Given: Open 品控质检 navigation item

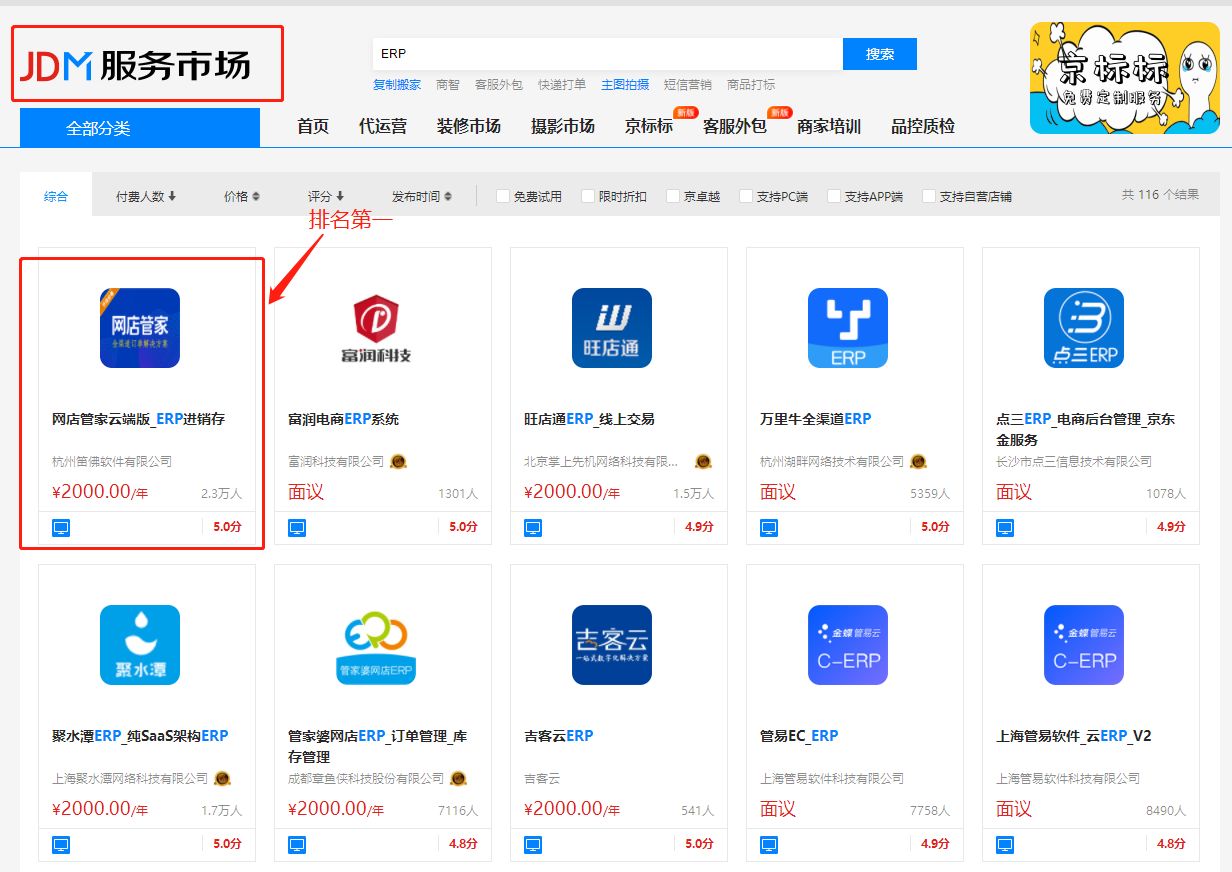Looking at the screenshot, I should [x=923, y=126].
